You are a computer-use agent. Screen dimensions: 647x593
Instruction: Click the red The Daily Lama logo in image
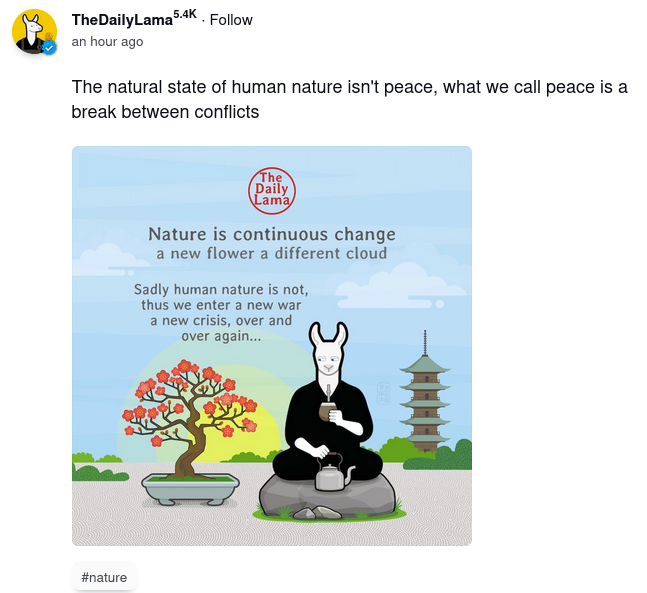[x=272, y=191]
